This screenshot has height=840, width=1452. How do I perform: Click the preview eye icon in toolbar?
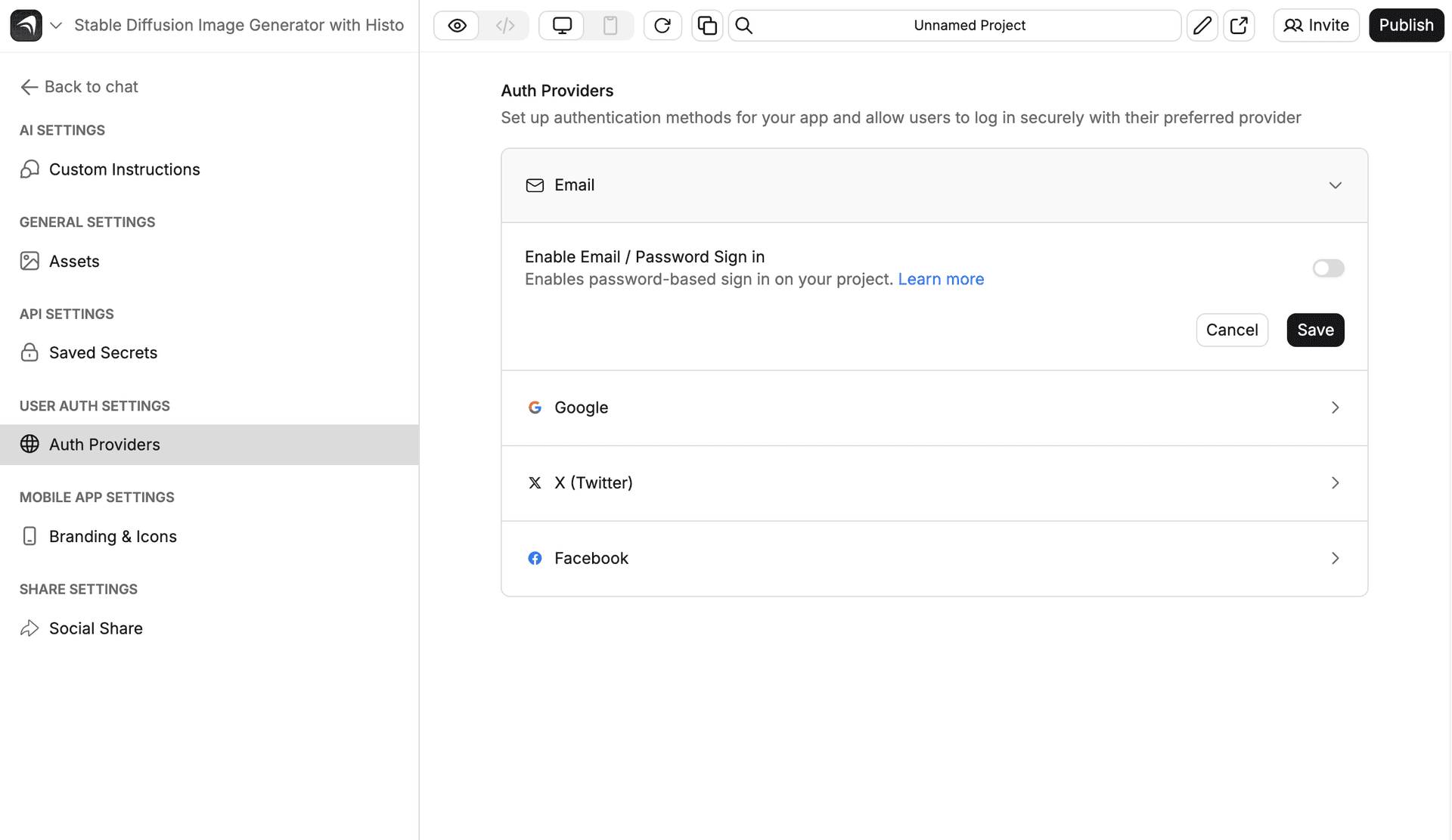click(457, 26)
